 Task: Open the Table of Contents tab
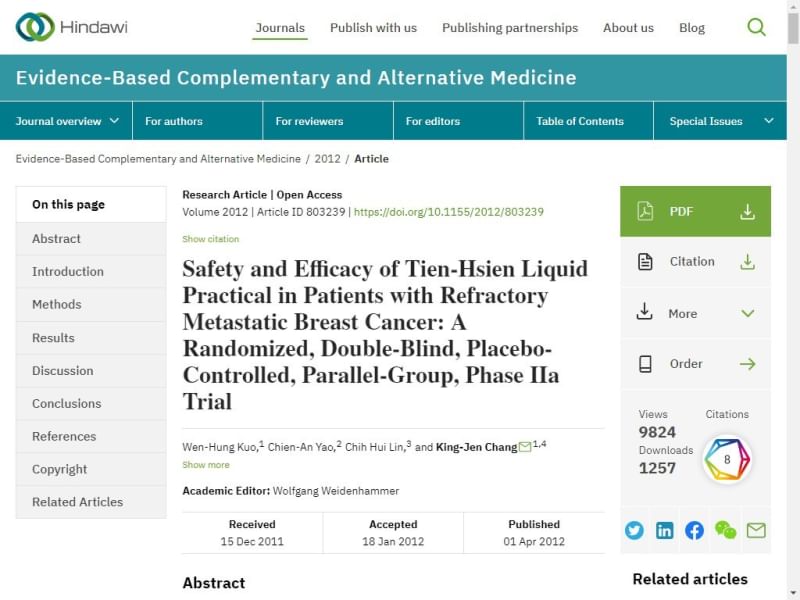pos(580,120)
